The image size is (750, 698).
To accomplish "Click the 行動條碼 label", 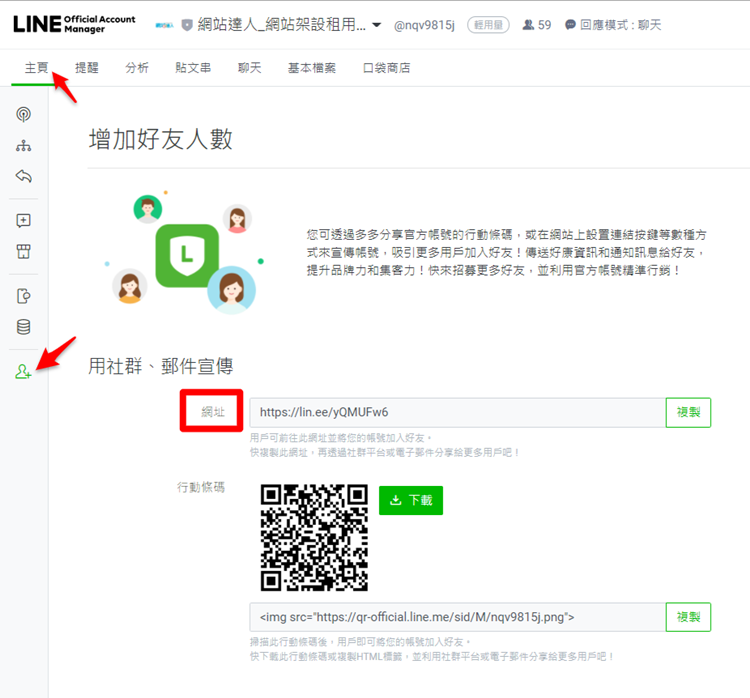I will pos(201,487).
